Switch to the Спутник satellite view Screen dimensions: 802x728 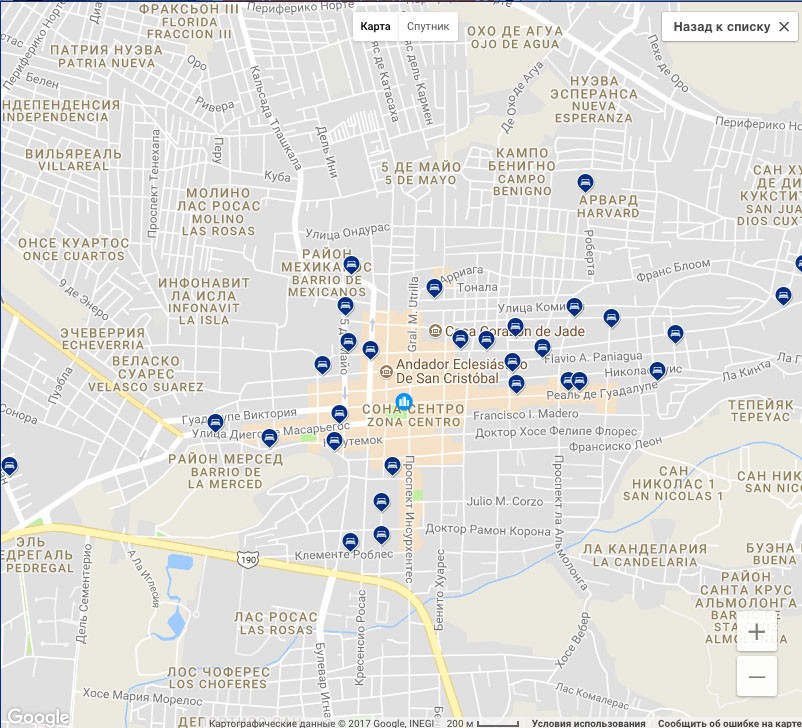click(x=427, y=27)
